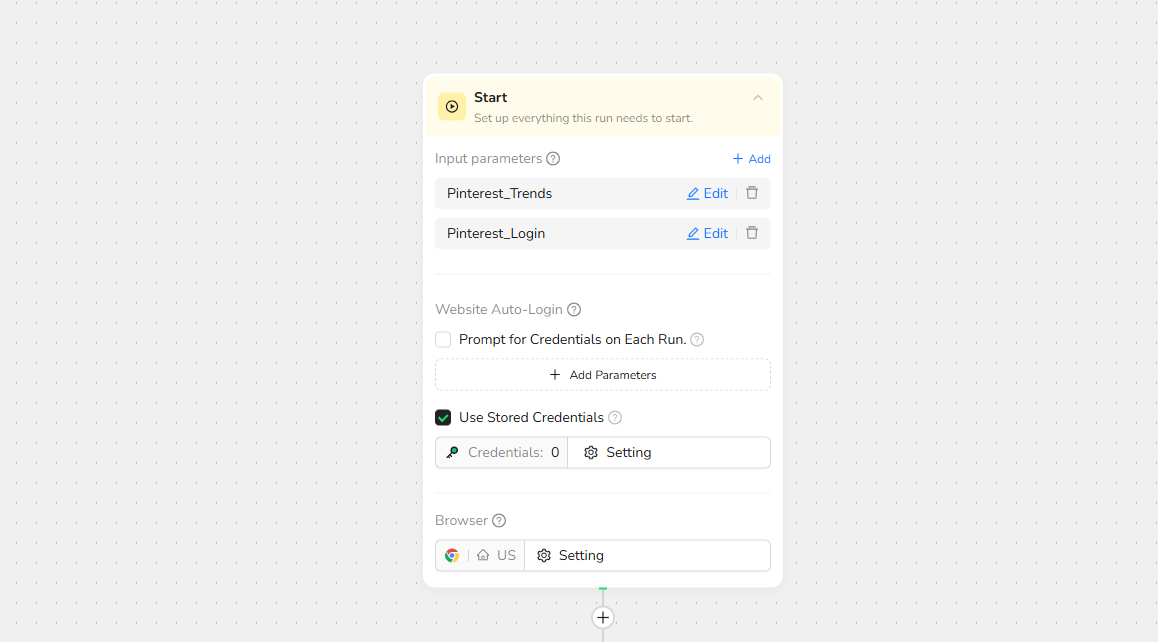Click help icon next to Use Stored Credentials
This screenshot has width=1158, height=642.
click(615, 418)
